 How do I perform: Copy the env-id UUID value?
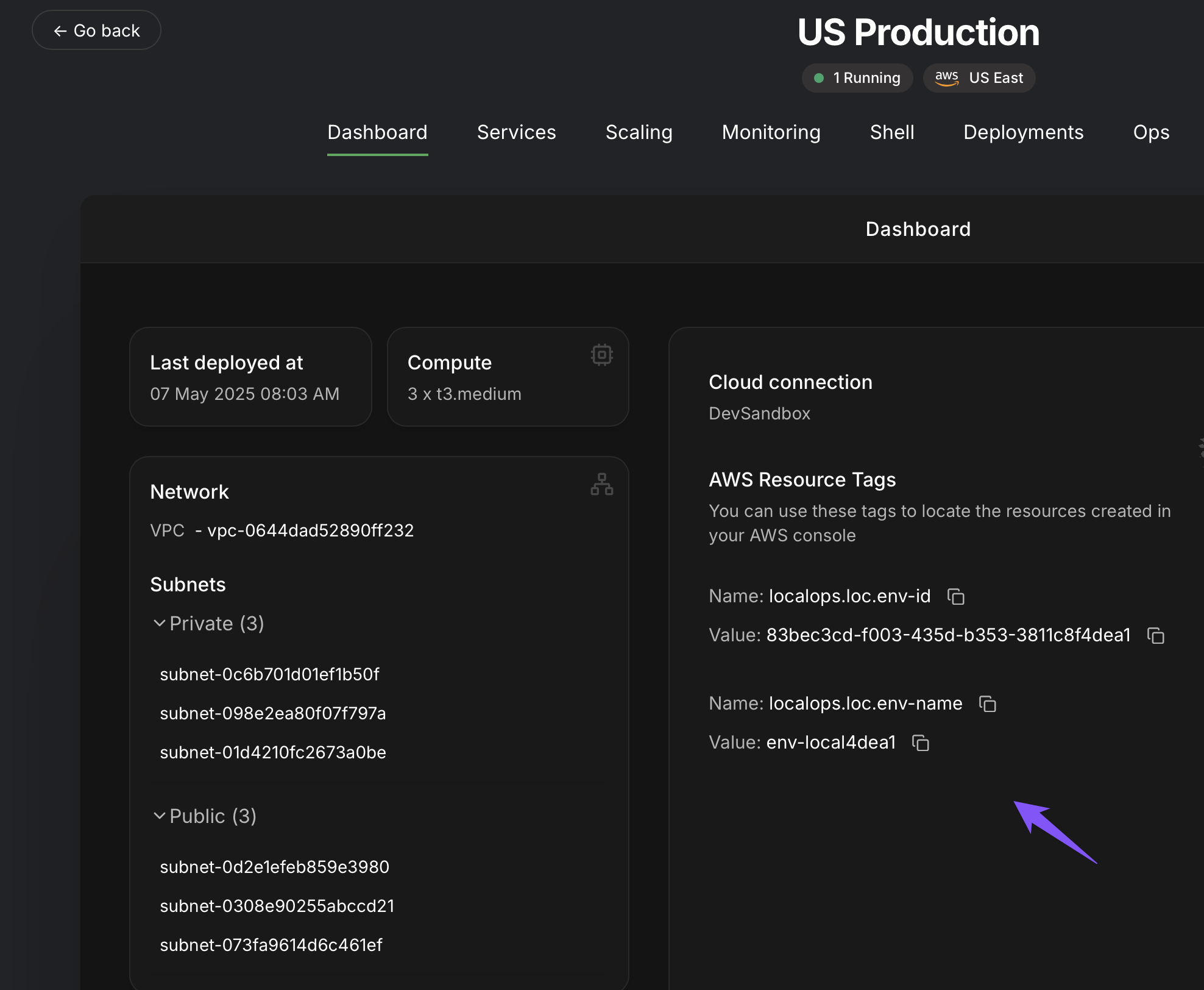[x=1155, y=635]
